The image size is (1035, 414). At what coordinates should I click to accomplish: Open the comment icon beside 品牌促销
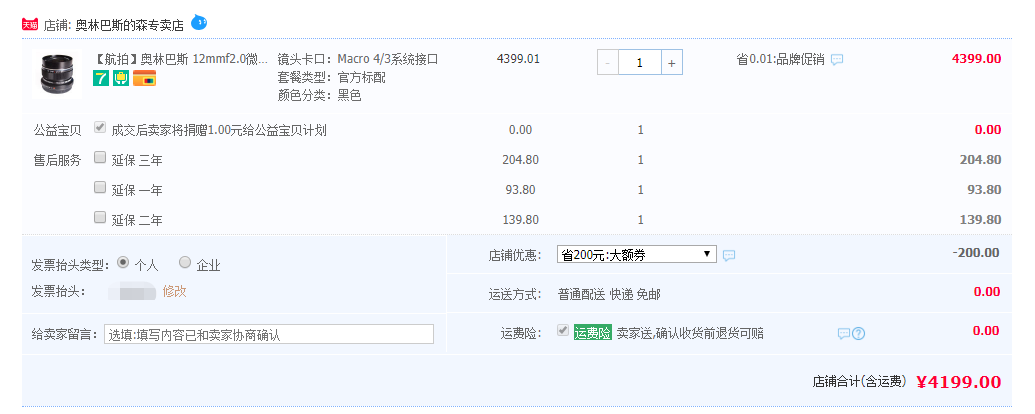[x=837, y=59]
